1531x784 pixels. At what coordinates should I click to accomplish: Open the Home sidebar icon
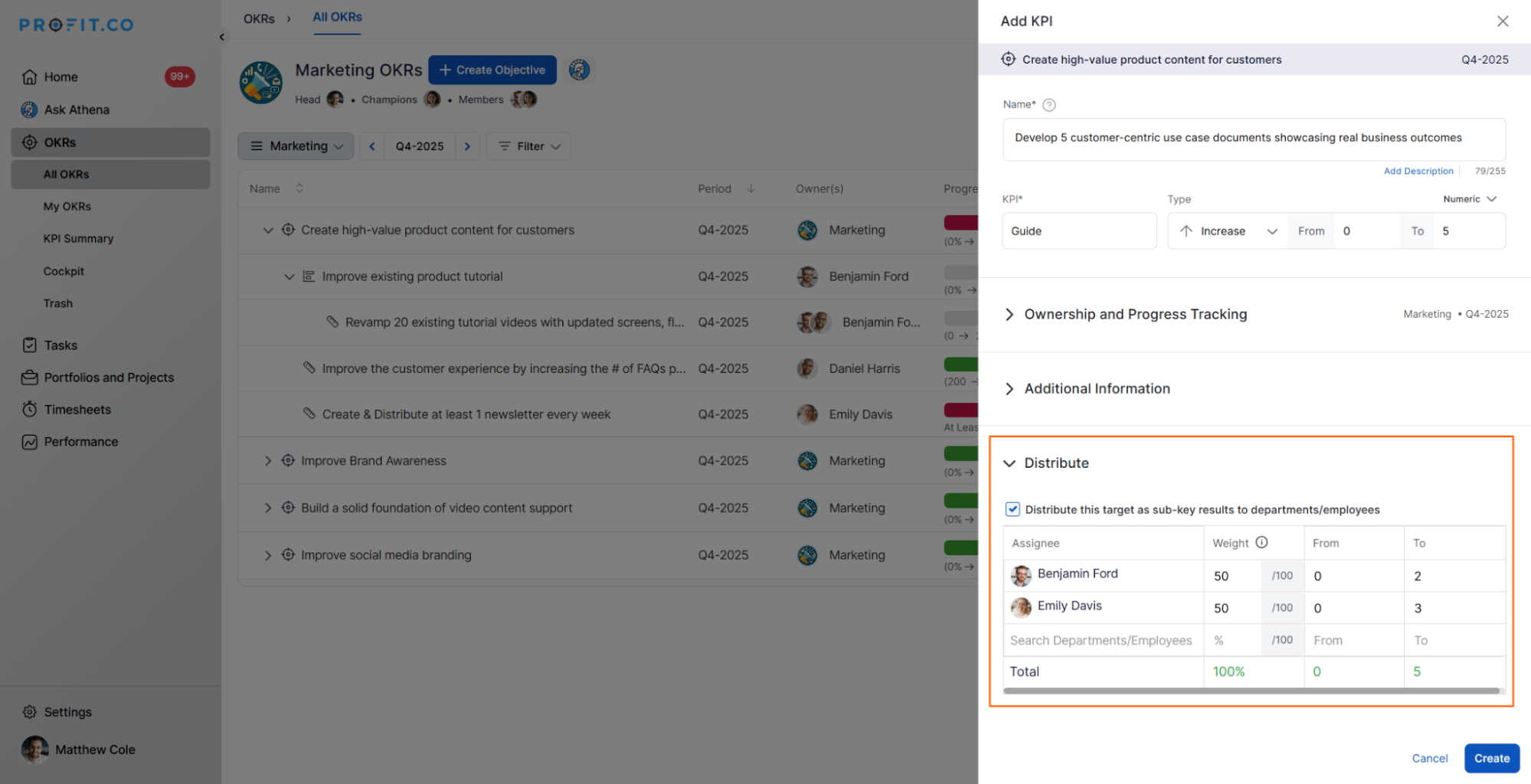[x=30, y=77]
